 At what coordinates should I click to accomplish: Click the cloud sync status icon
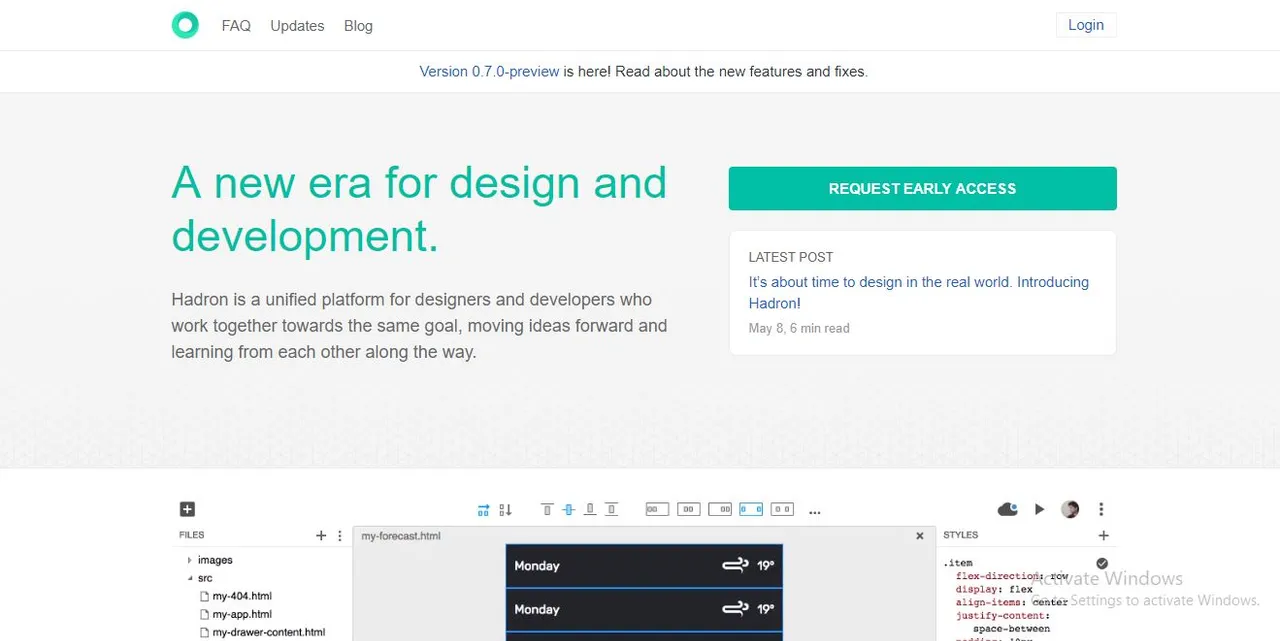[x=1007, y=509]
